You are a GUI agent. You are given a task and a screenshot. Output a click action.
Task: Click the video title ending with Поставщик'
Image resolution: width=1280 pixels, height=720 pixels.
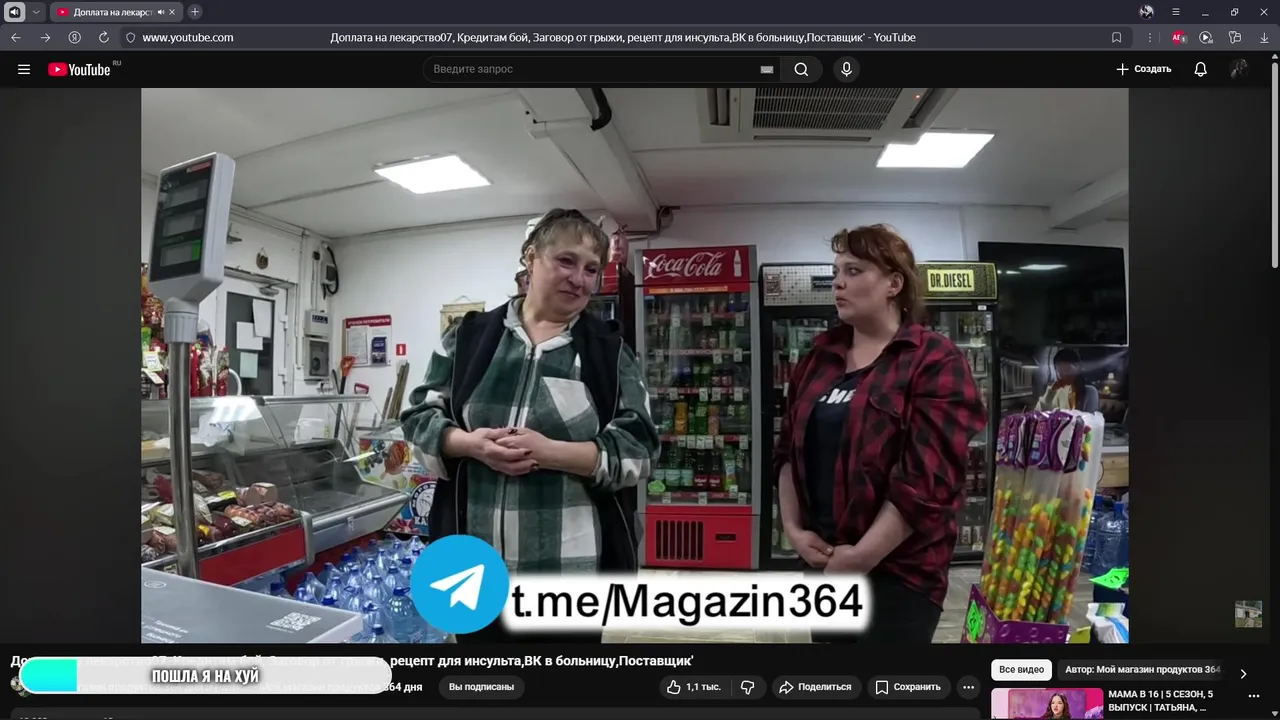[352, 661]
